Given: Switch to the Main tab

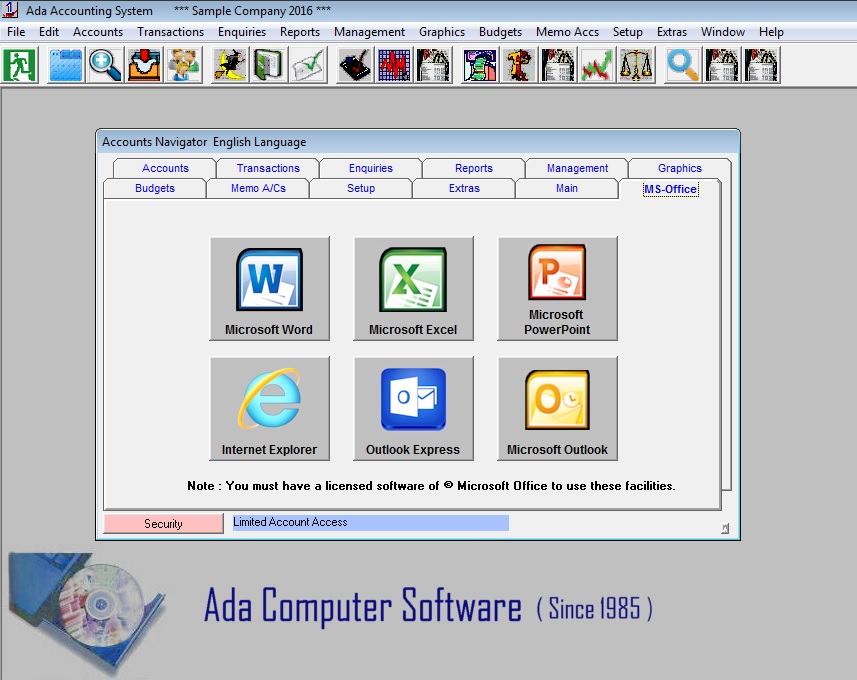Looking at the screenshot, I should point(567,188).
